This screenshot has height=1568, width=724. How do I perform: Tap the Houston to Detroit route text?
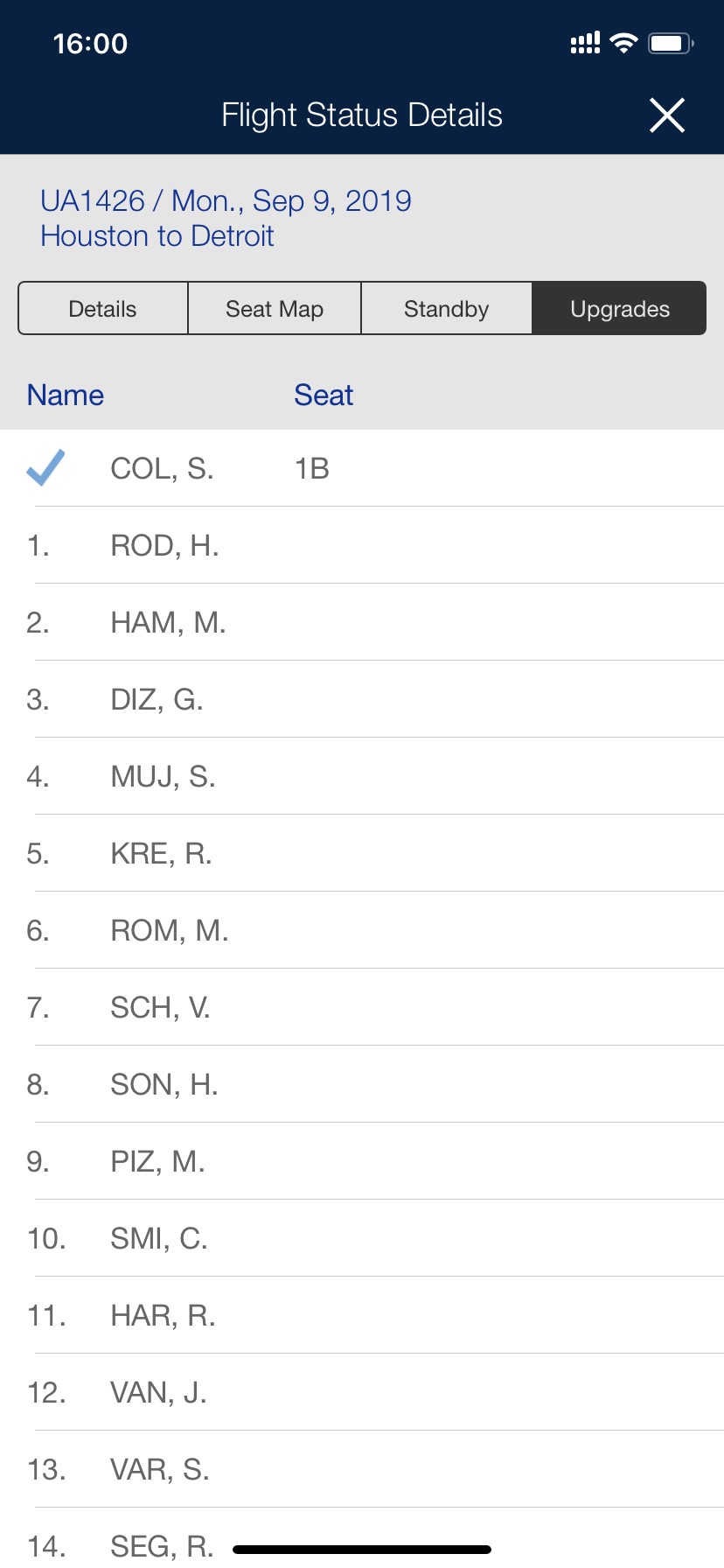[x=157, y=236]
